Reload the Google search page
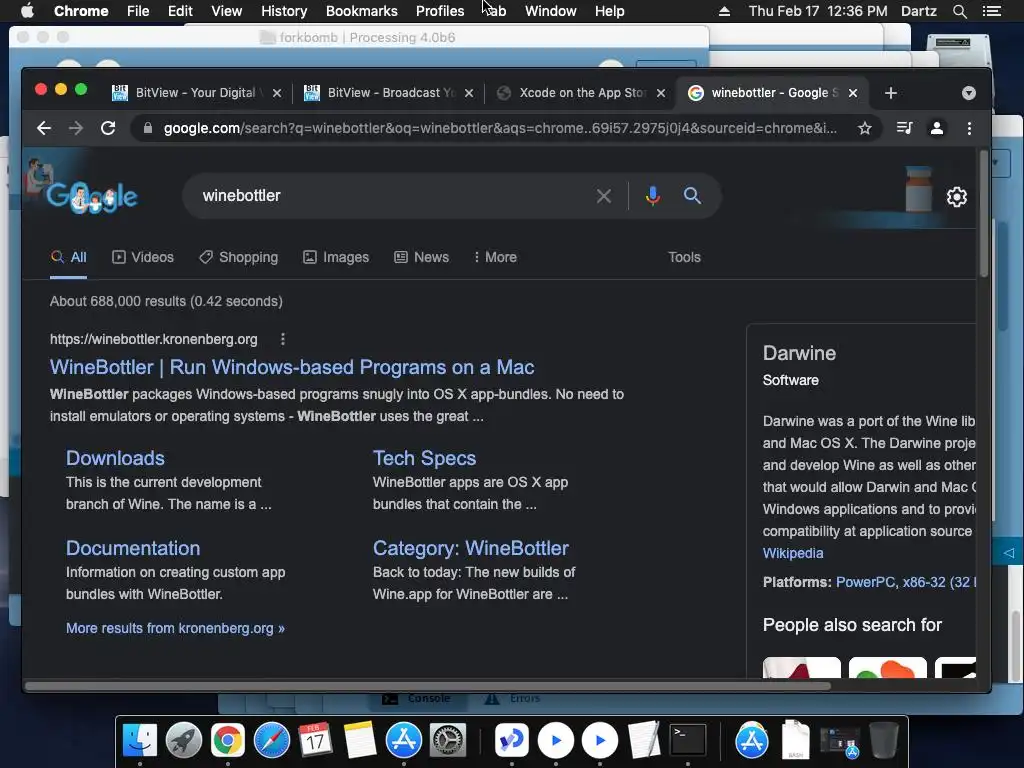The height and width of the screenshot is (768, 1024). tap(108, 128)
